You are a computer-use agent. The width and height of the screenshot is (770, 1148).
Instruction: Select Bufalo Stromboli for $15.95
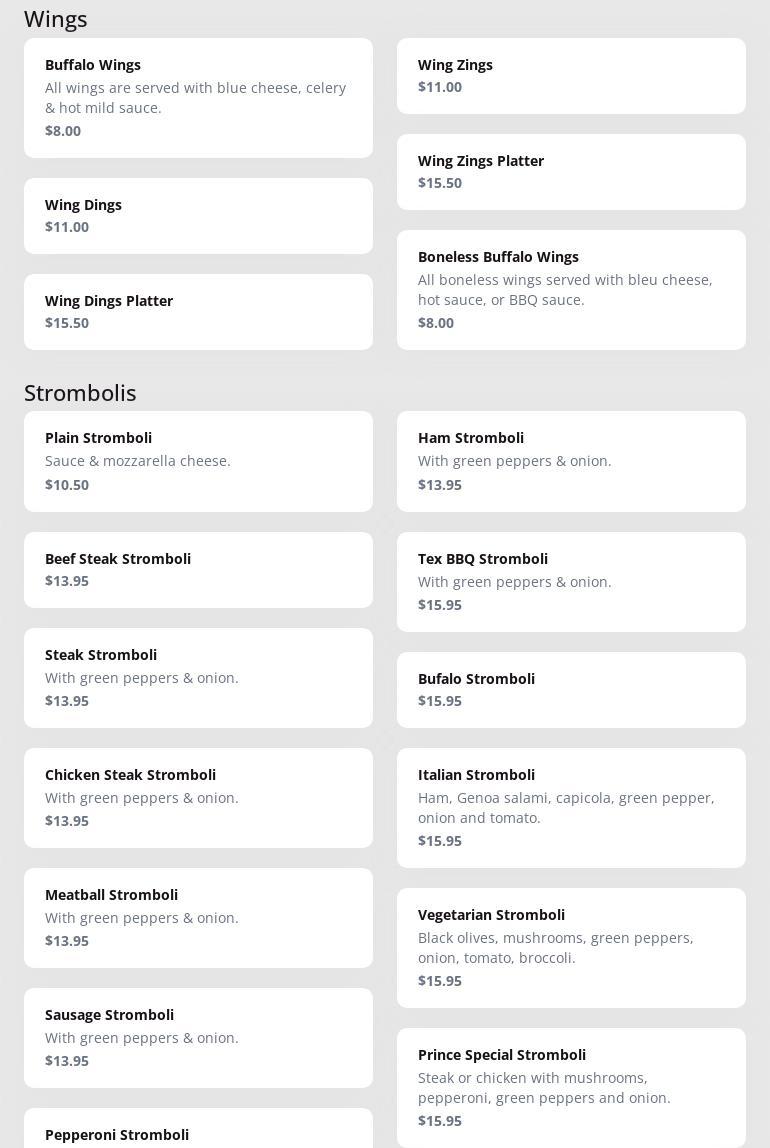[x=571, y=690]
